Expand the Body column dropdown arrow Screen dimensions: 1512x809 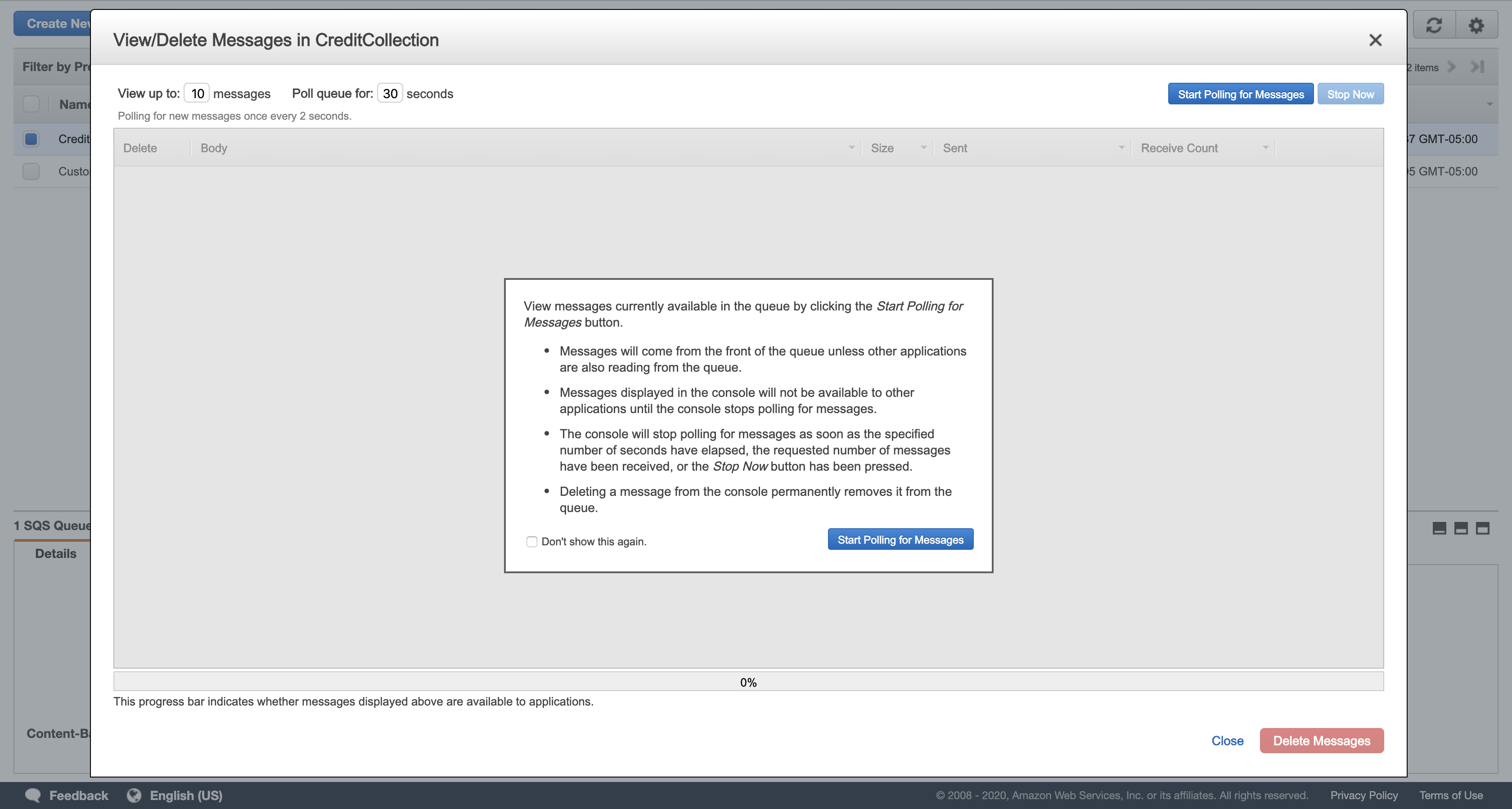point(851,148)
